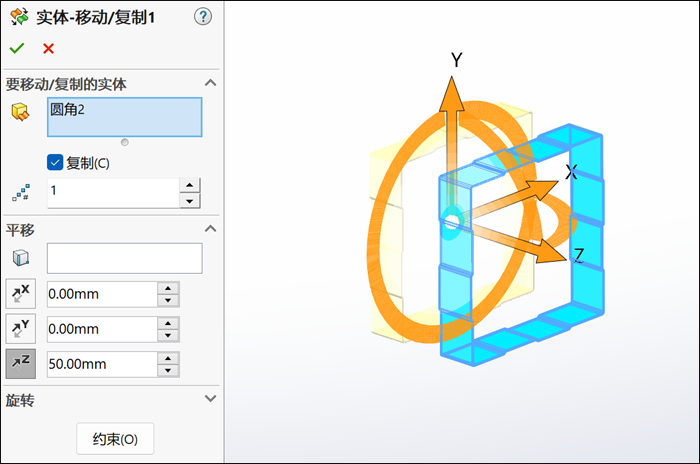
Task: Click the translation reference icon
Action: pos(21,258)
